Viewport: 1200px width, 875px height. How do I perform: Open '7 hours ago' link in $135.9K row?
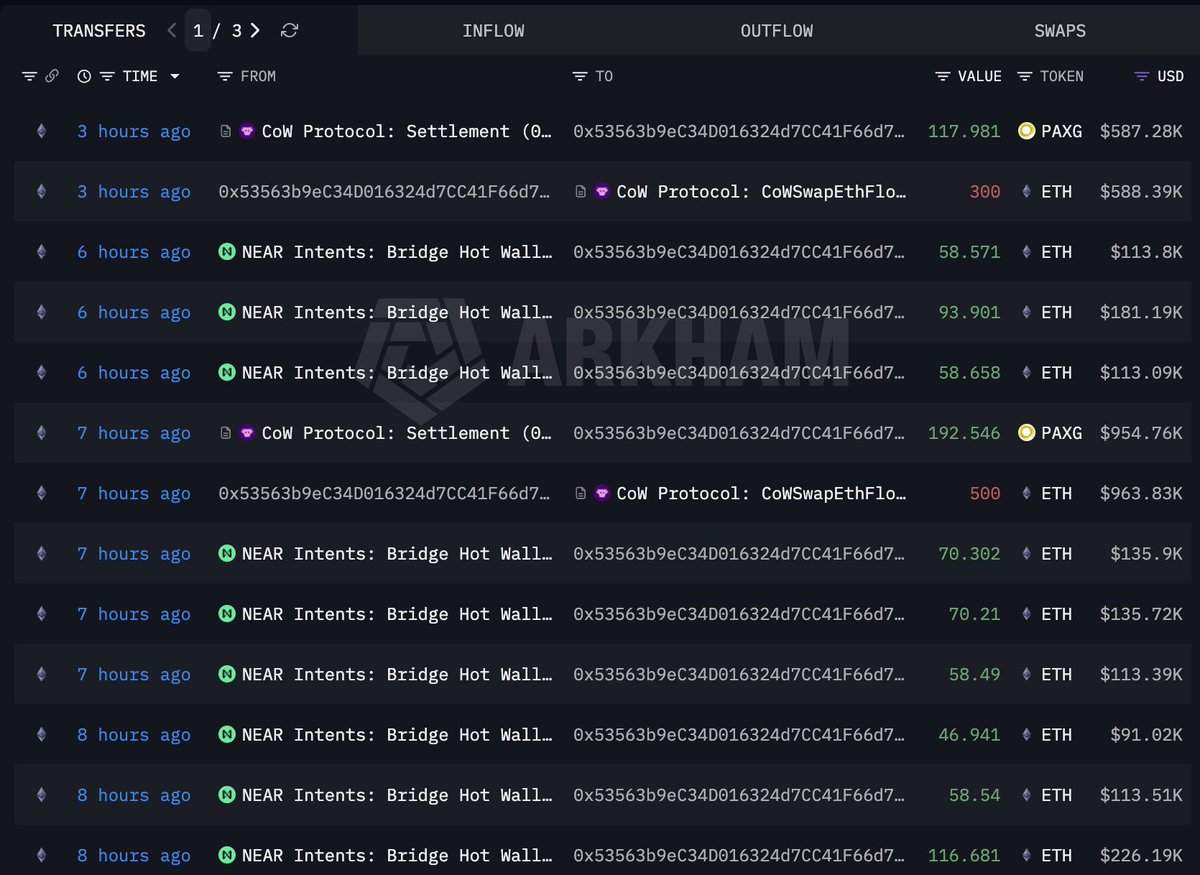pos(134,553)
